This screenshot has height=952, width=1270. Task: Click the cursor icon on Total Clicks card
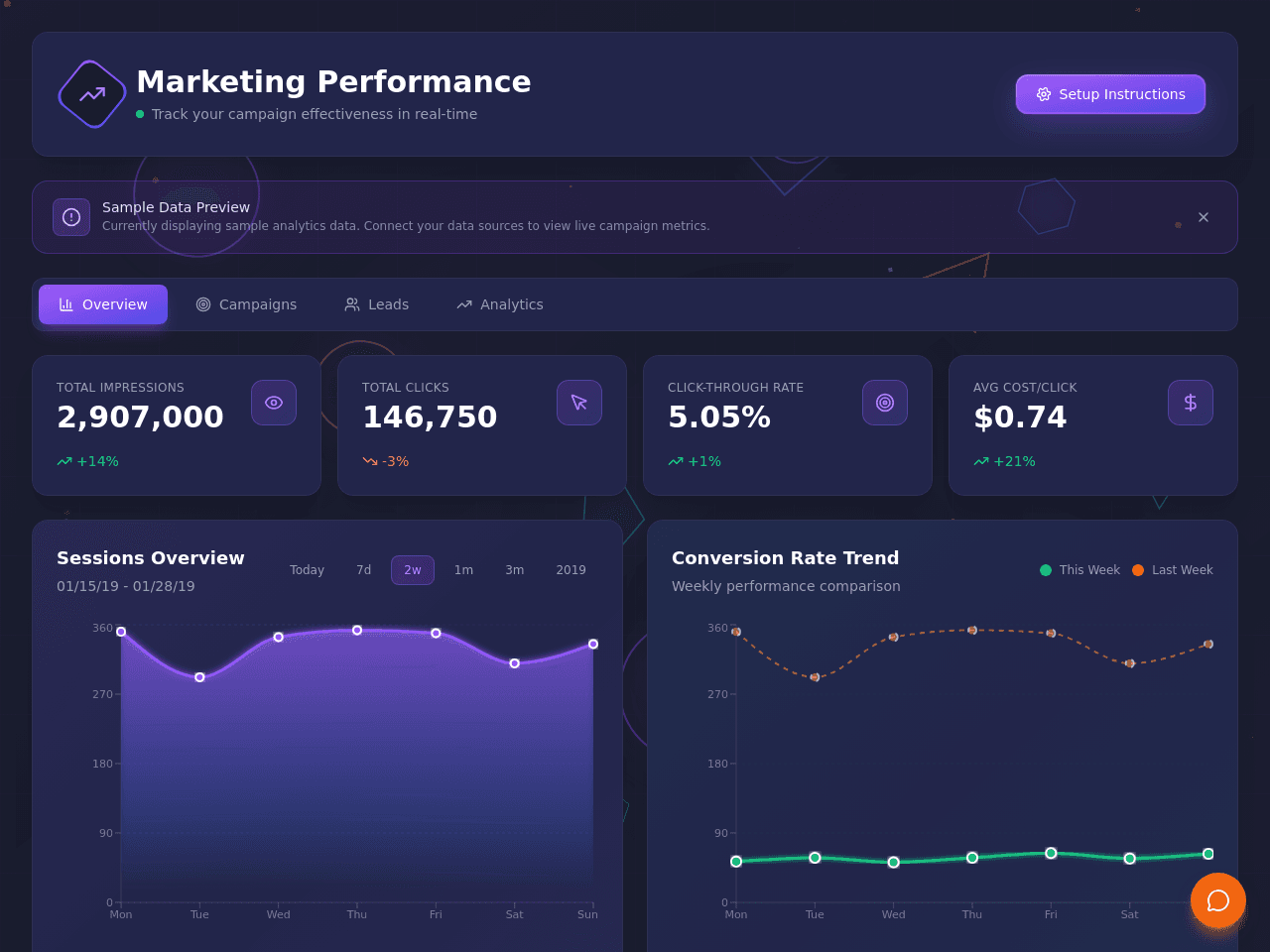(x=579, y=403)
